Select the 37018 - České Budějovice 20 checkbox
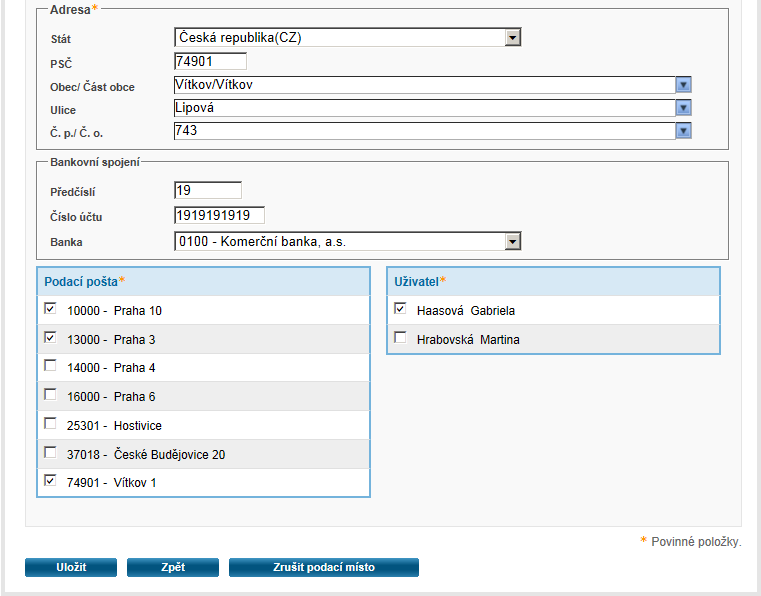761x596 pixels. point(50,453)
